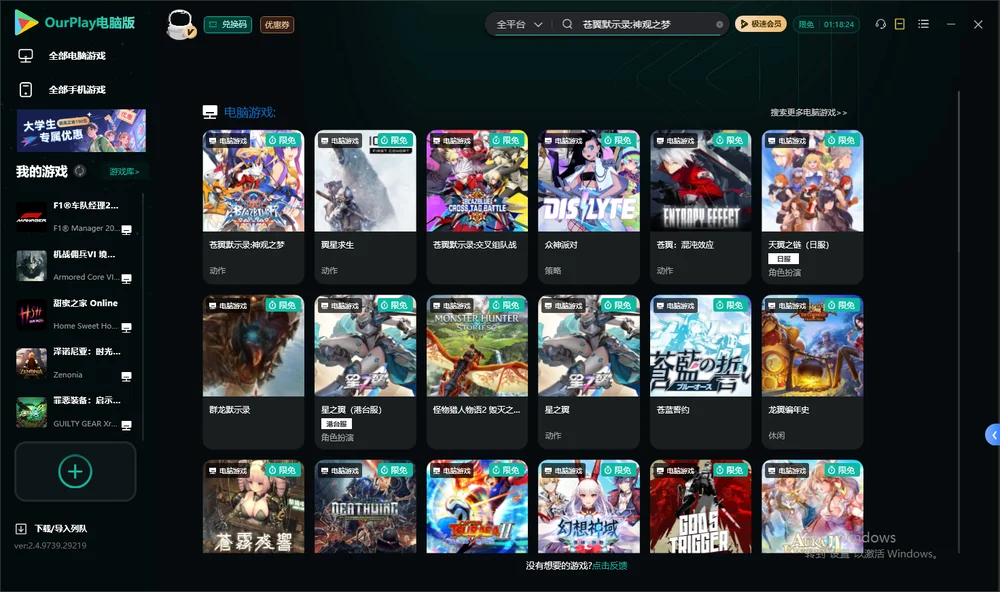Viewport: 1000px width, 592px height.
Task: Open the user avatar profile
Action: click(x=180, y=25)
